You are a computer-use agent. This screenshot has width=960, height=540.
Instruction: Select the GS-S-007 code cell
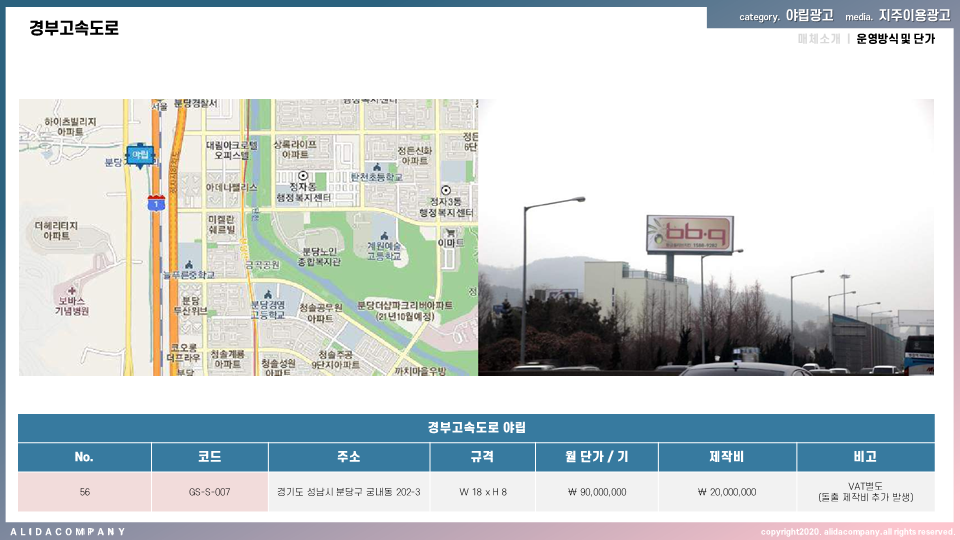209,492
